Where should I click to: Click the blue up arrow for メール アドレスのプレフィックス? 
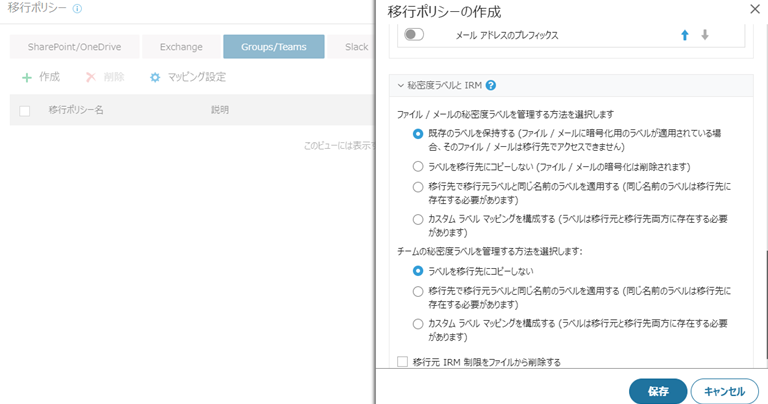685,35
